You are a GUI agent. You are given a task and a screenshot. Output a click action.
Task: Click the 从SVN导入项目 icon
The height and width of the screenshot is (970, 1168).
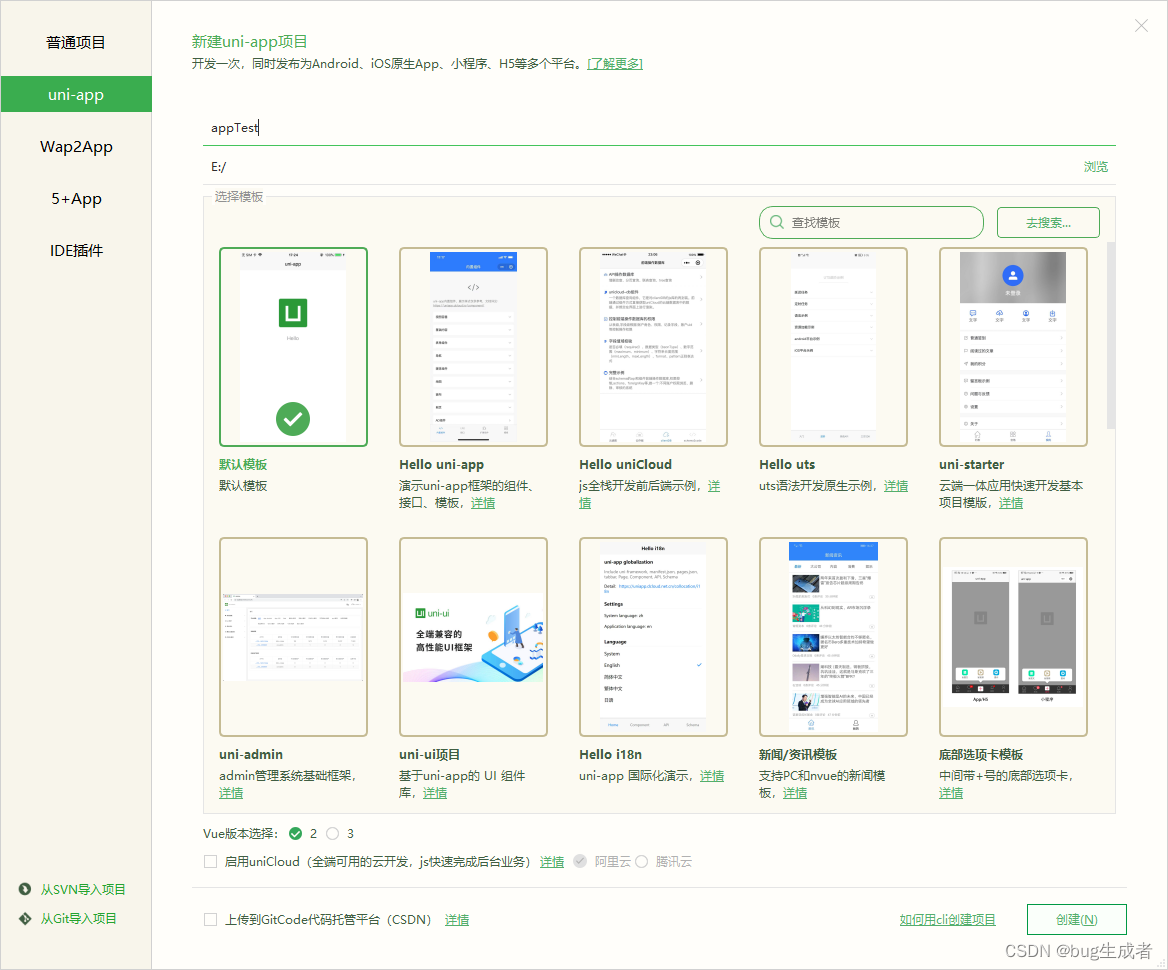pos(24,889)
